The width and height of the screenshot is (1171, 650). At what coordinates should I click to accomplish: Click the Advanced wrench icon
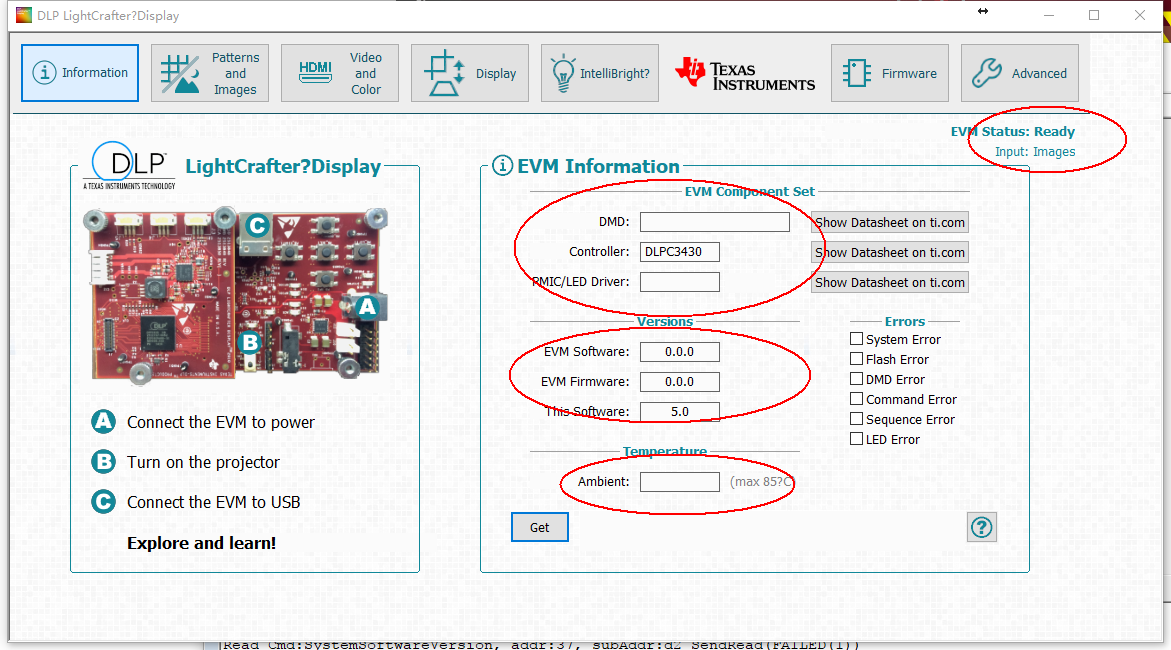coord(987,73)
